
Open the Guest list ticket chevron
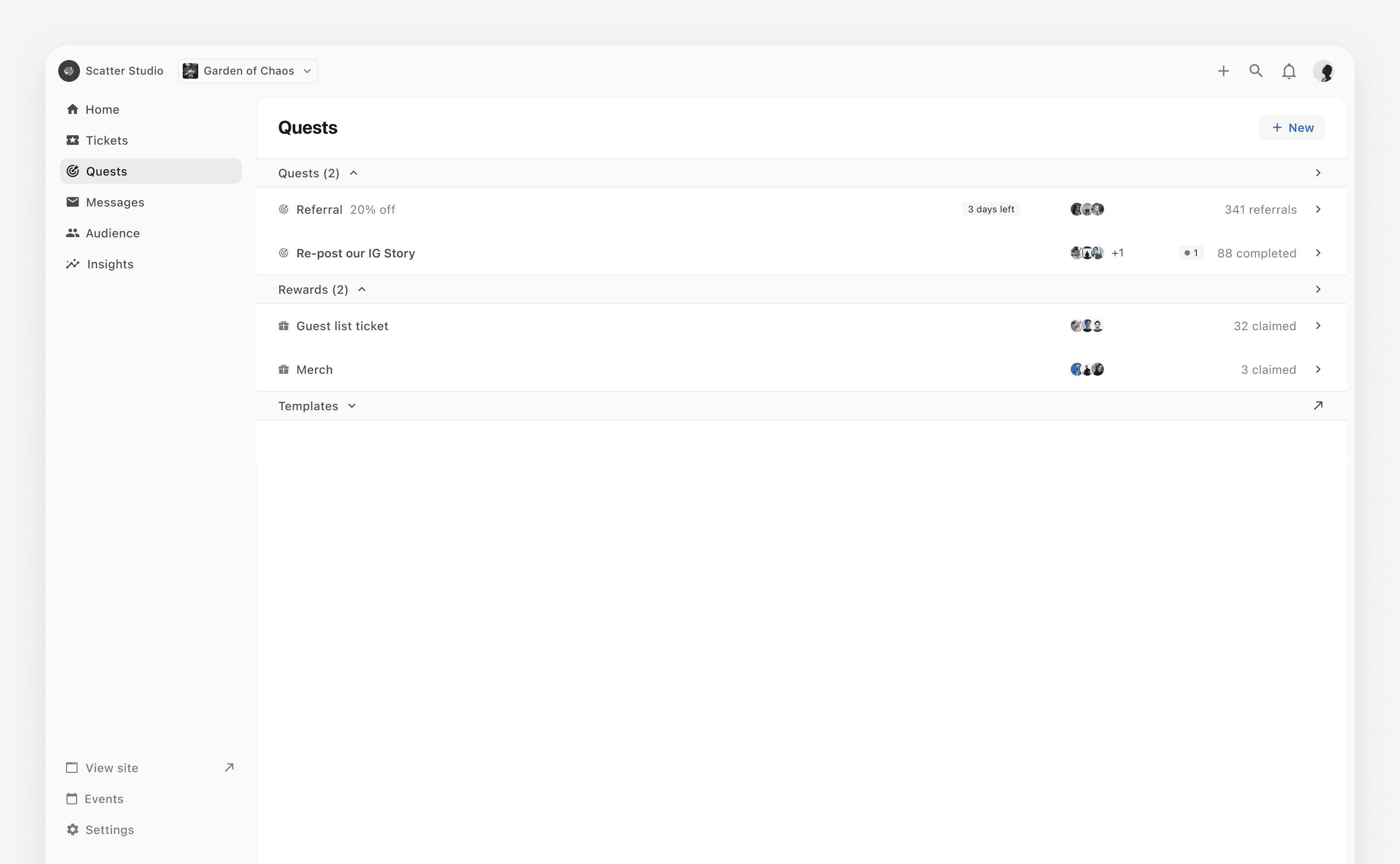(1318, 326)
